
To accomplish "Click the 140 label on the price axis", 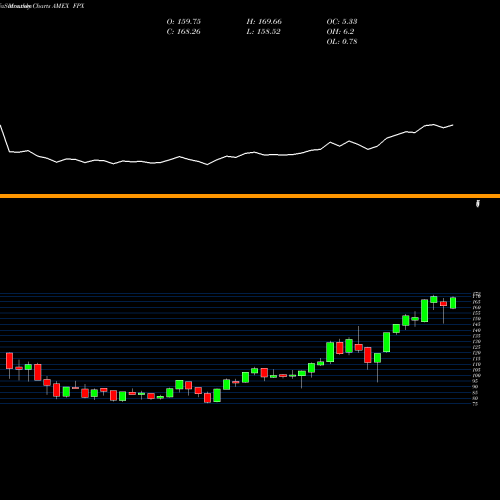I will pos(477,330).
